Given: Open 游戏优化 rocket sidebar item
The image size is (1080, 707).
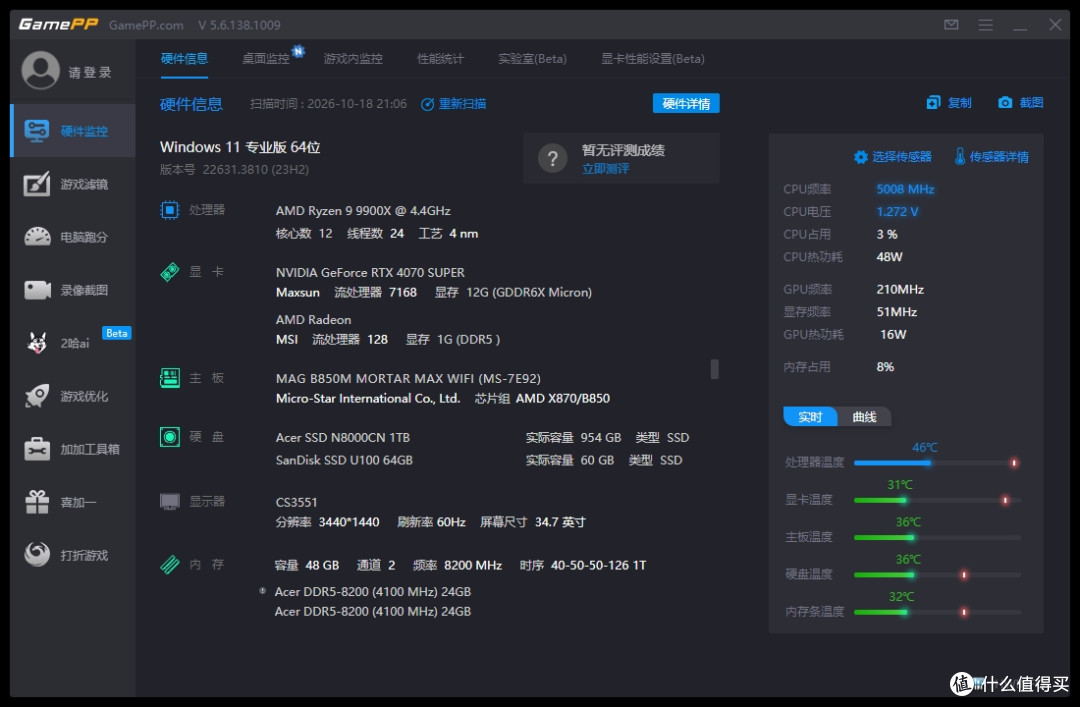Looking at the screenshot, I should tap(73, 396).
